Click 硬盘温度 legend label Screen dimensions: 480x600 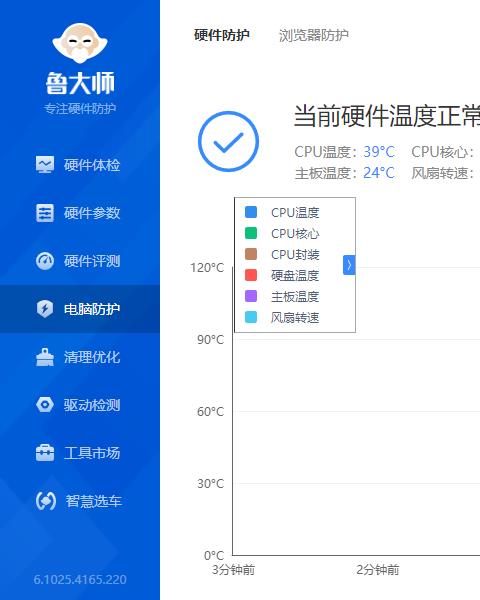pyautogui.click(x=295, y=276)
